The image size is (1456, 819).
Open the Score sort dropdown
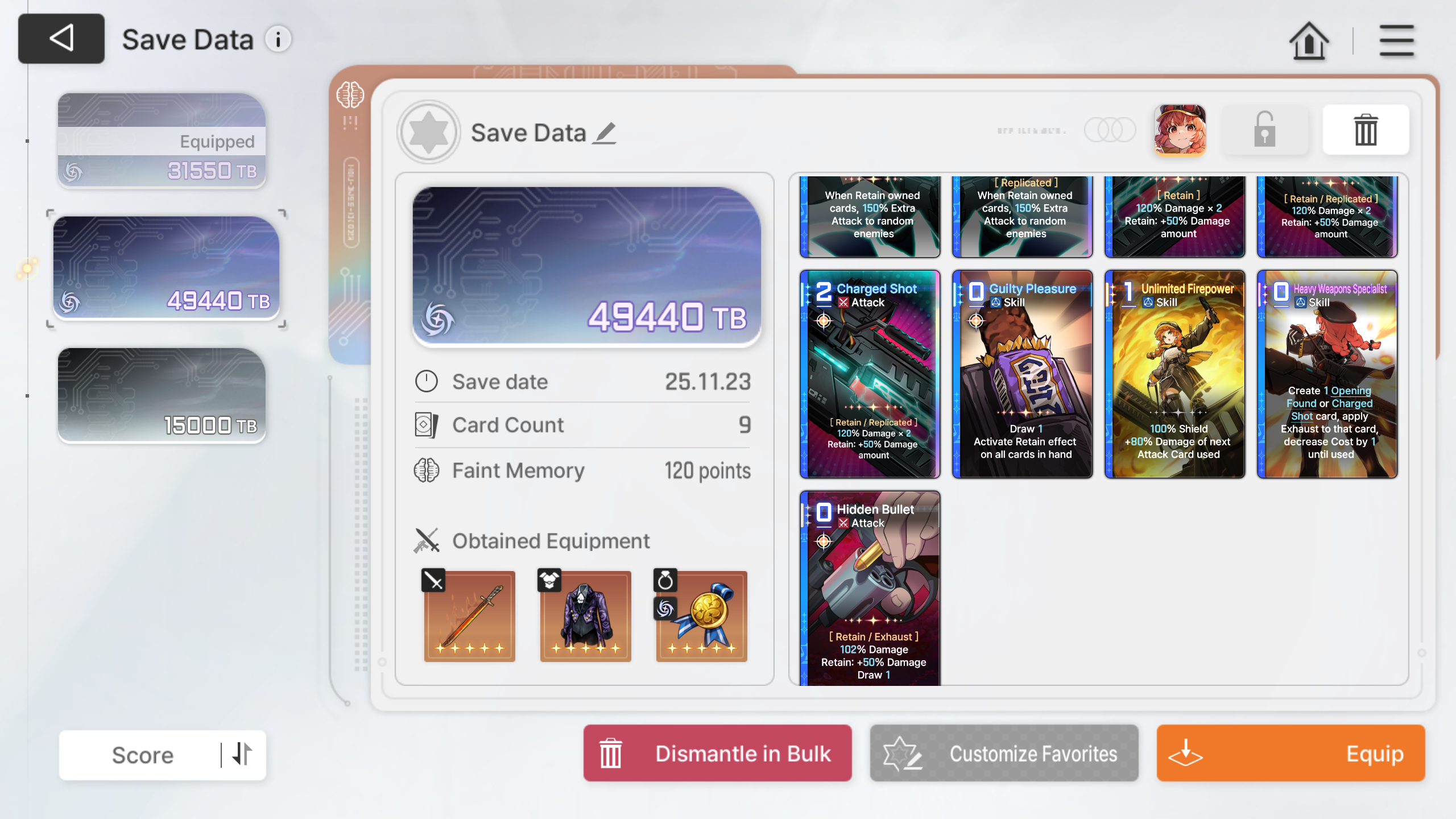142,755
